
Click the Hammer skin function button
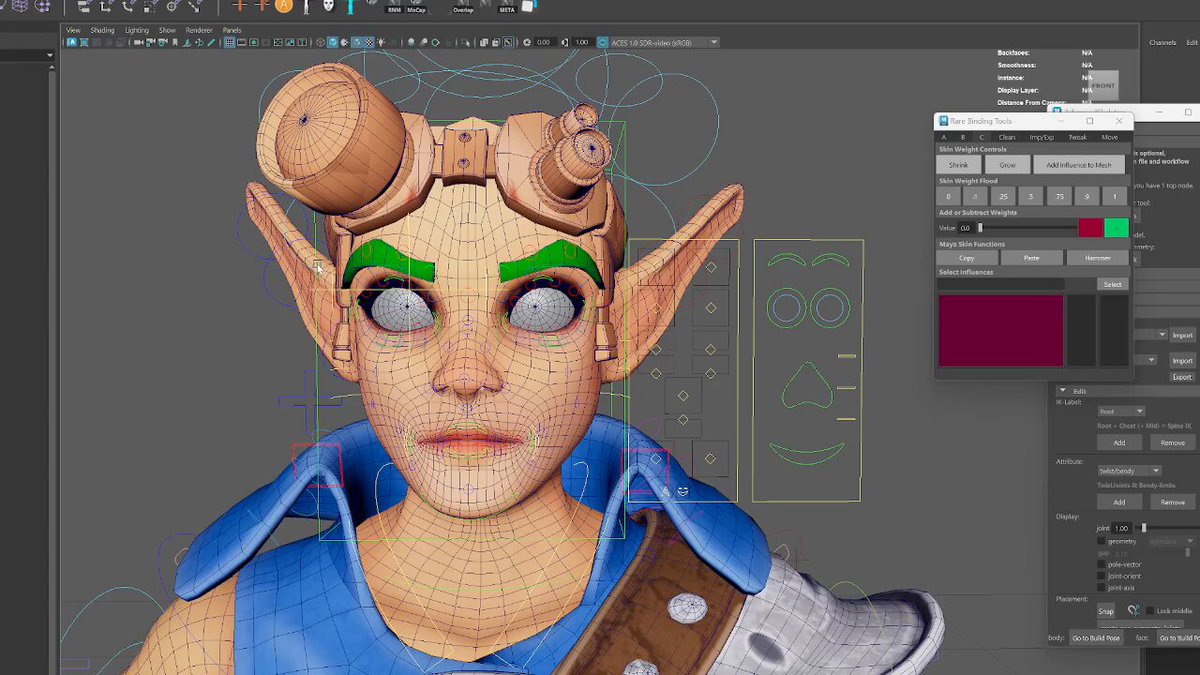[x=1096, y=258]
